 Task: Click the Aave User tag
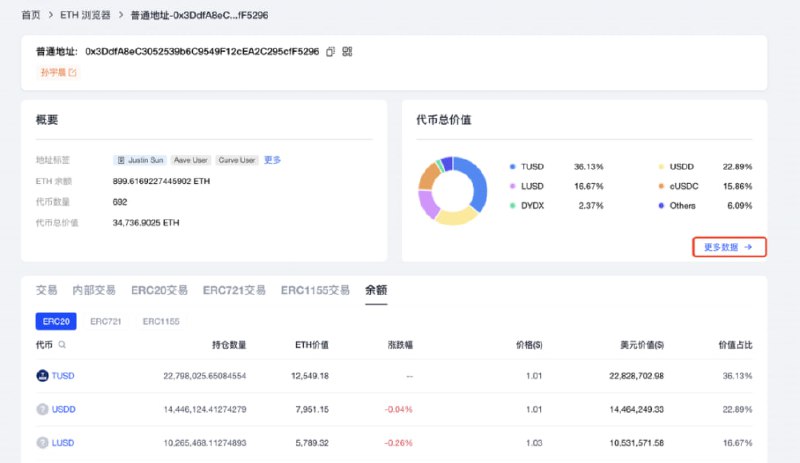[x=191, y=160]
